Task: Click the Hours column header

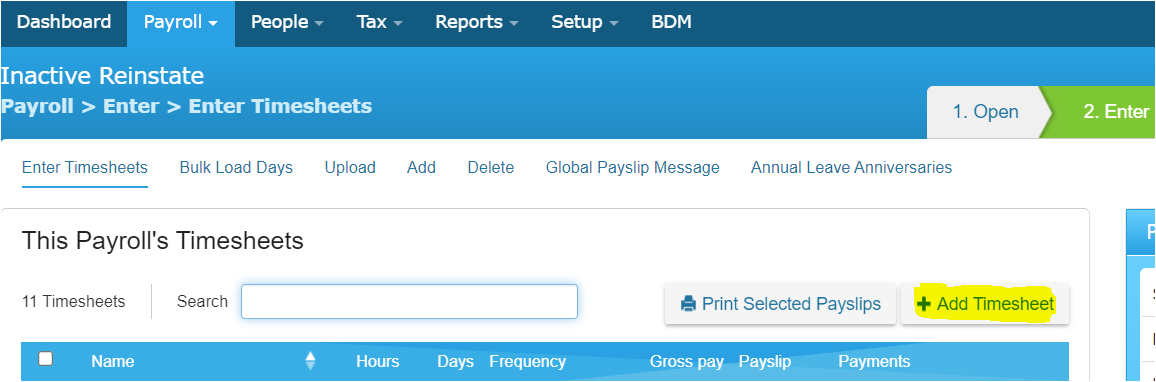Action: tap(377, 361)
